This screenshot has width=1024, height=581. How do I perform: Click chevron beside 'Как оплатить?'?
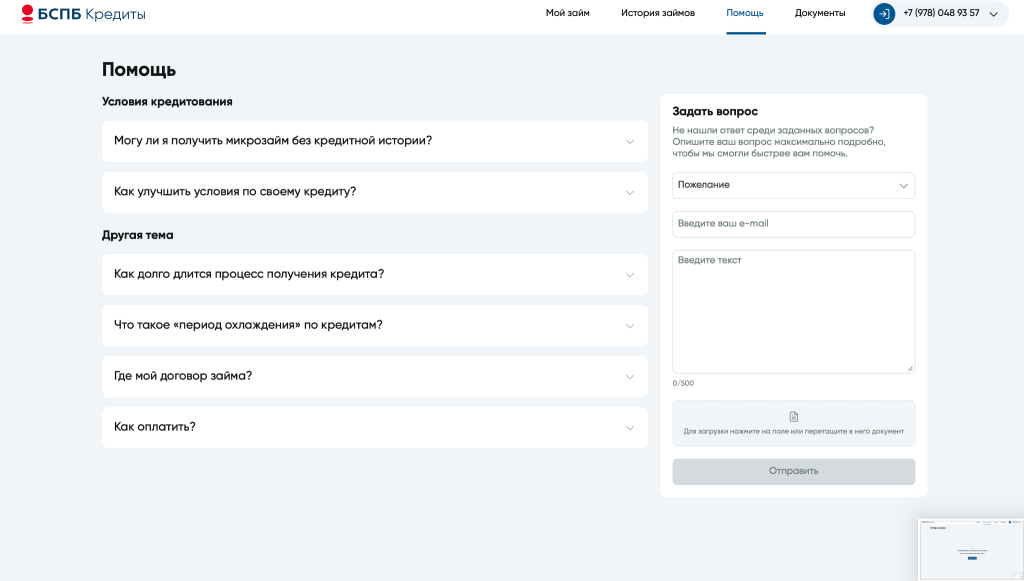point(629,427)
